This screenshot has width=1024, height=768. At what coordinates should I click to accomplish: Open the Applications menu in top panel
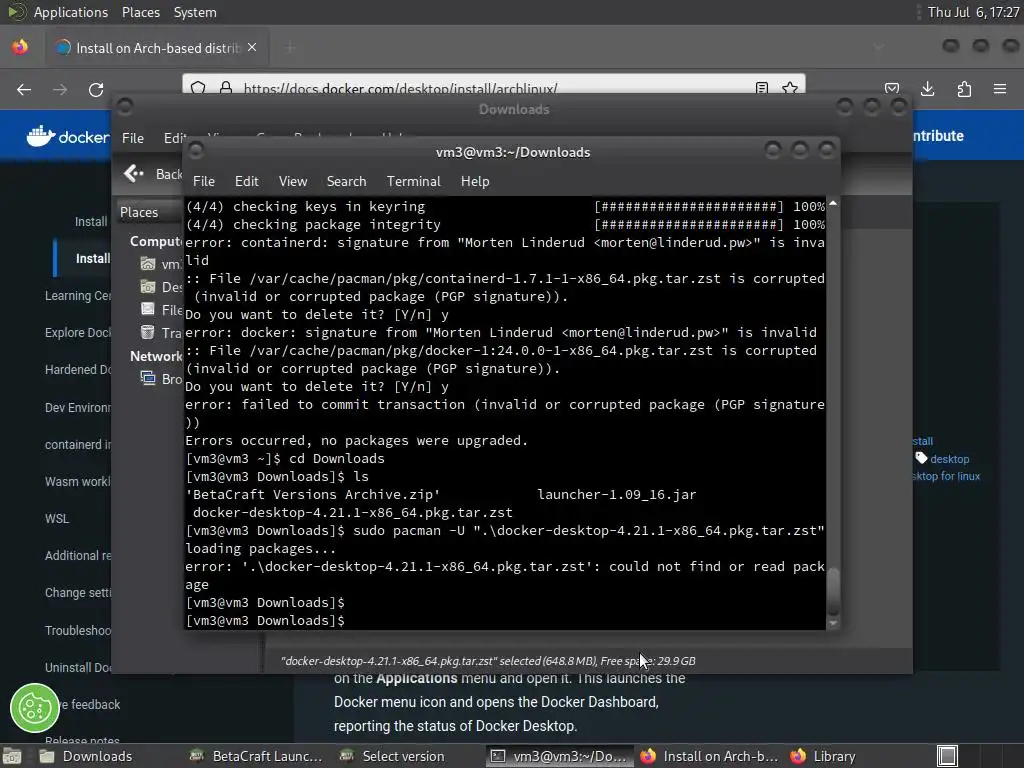(x=71, y=12)
